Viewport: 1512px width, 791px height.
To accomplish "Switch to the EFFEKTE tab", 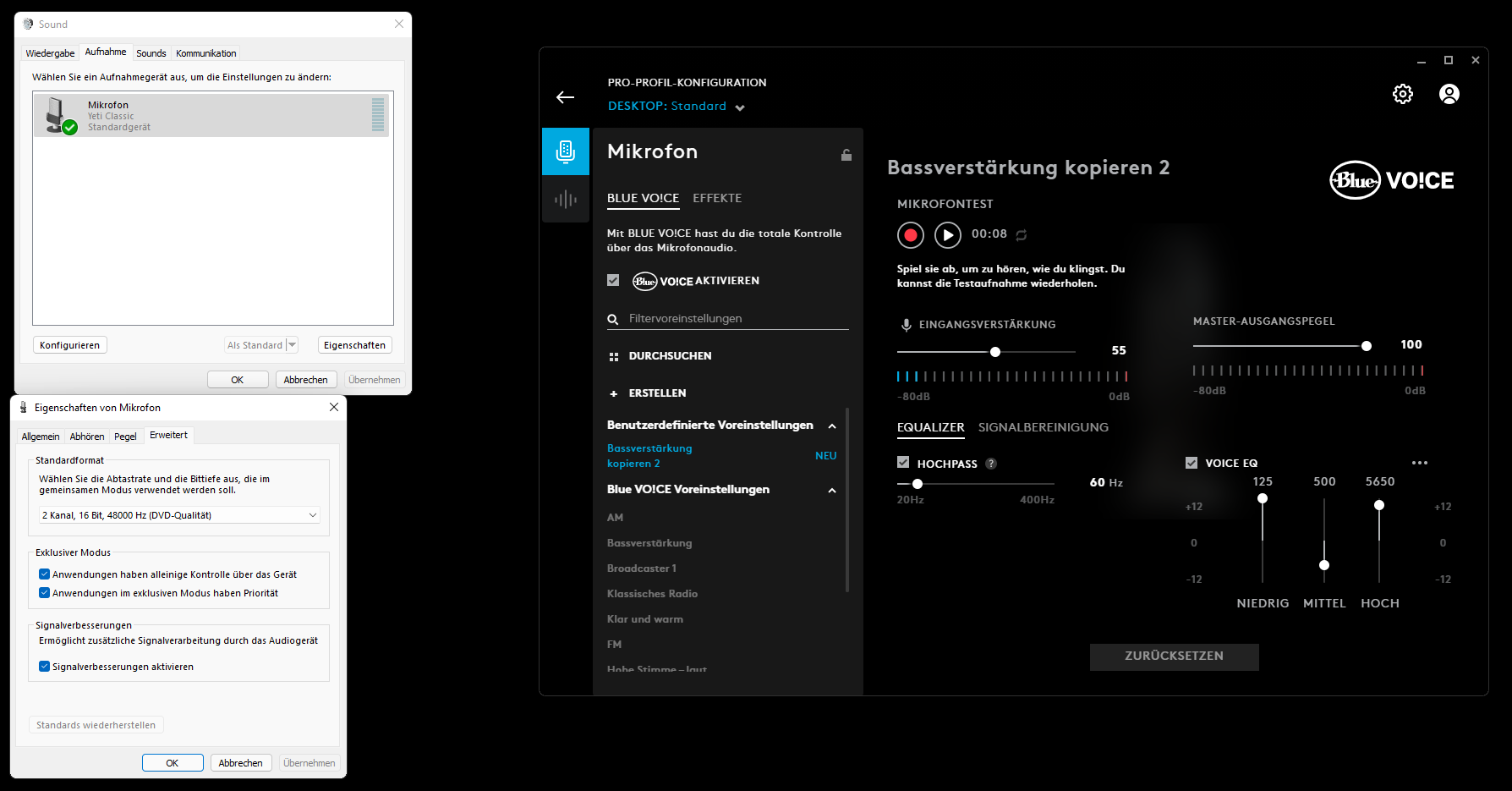I will pyautogui.click(x=717, y=198).
